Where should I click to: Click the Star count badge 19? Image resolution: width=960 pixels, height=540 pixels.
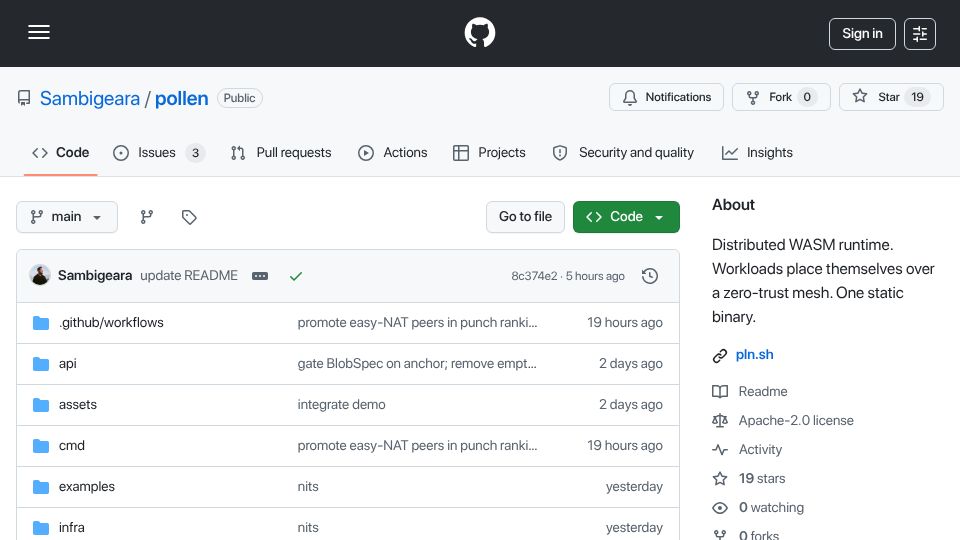917,97
